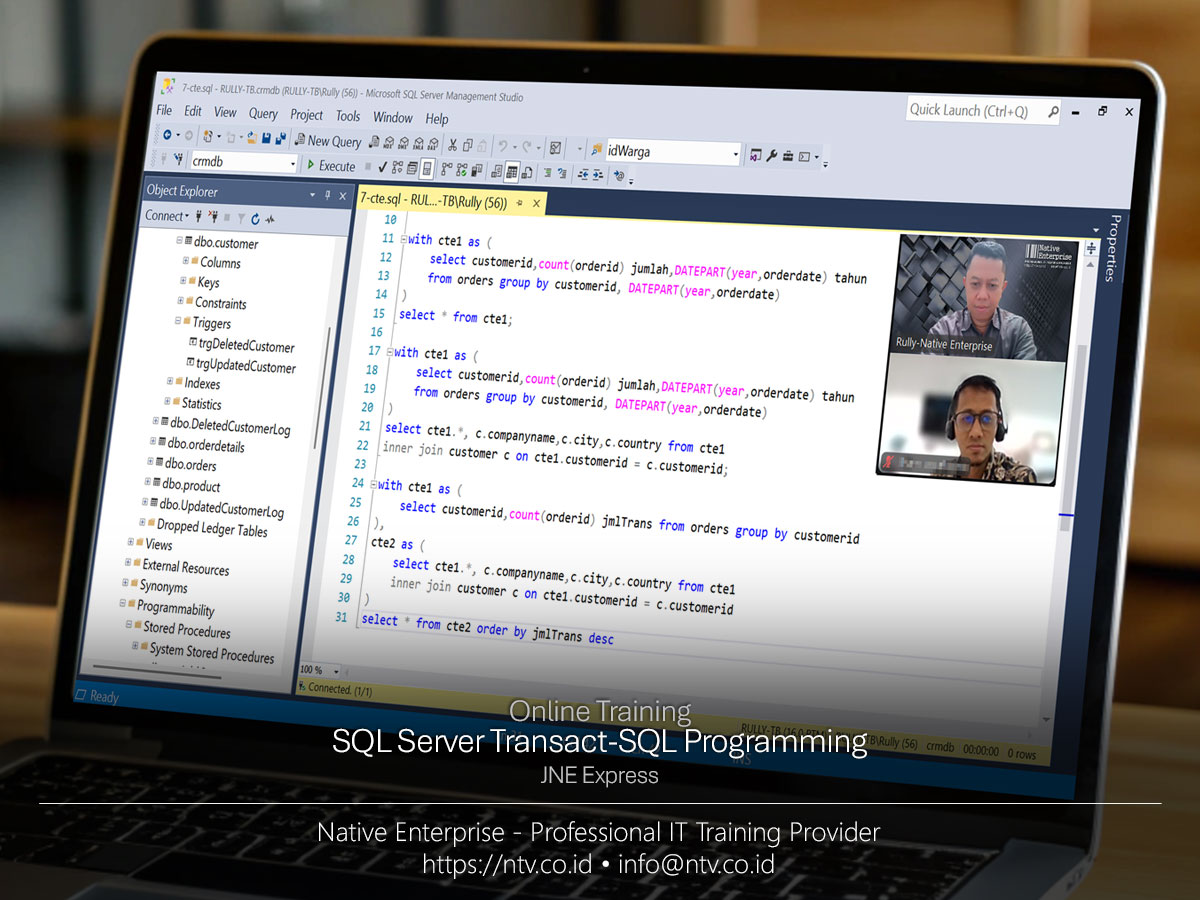Collapse the Triggers node

(178, 320)
